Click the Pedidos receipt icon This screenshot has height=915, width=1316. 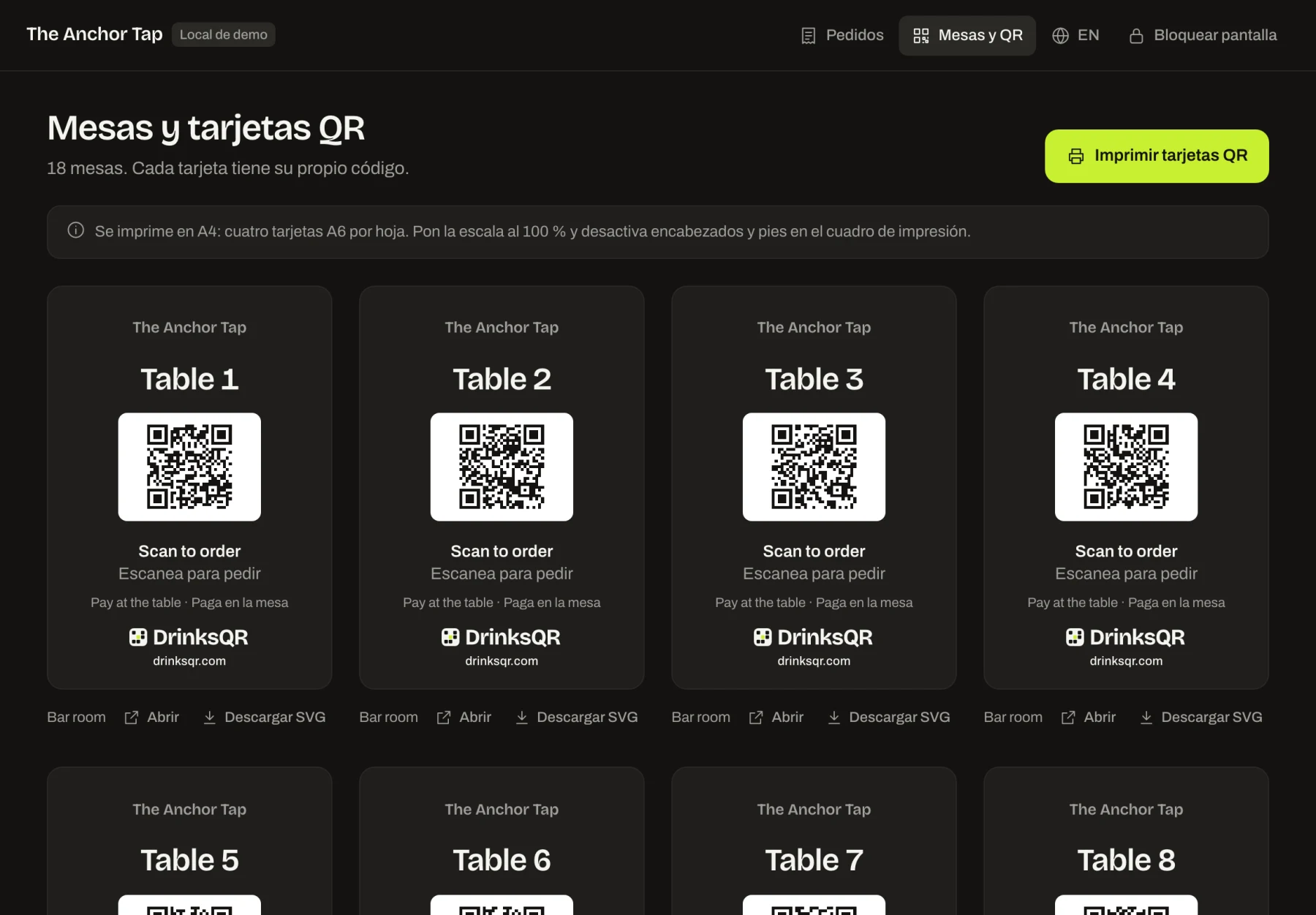pos(808,36)
